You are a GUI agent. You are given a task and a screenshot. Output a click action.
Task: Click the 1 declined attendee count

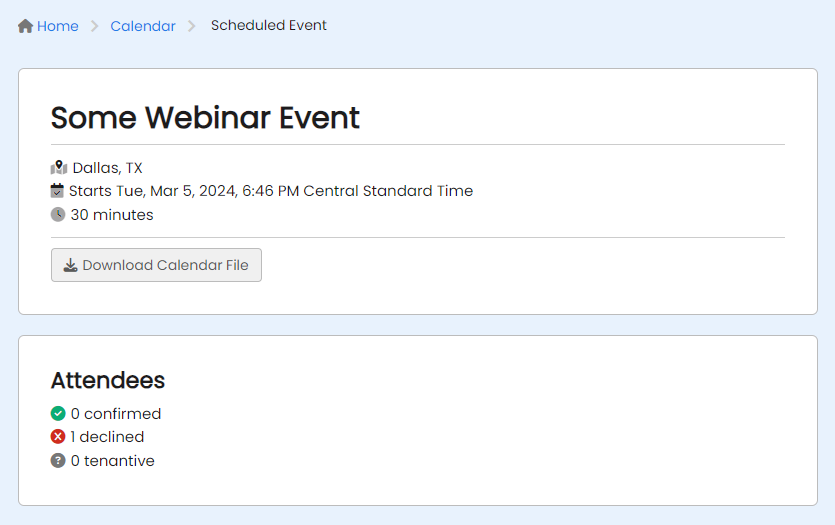[107, 436]
